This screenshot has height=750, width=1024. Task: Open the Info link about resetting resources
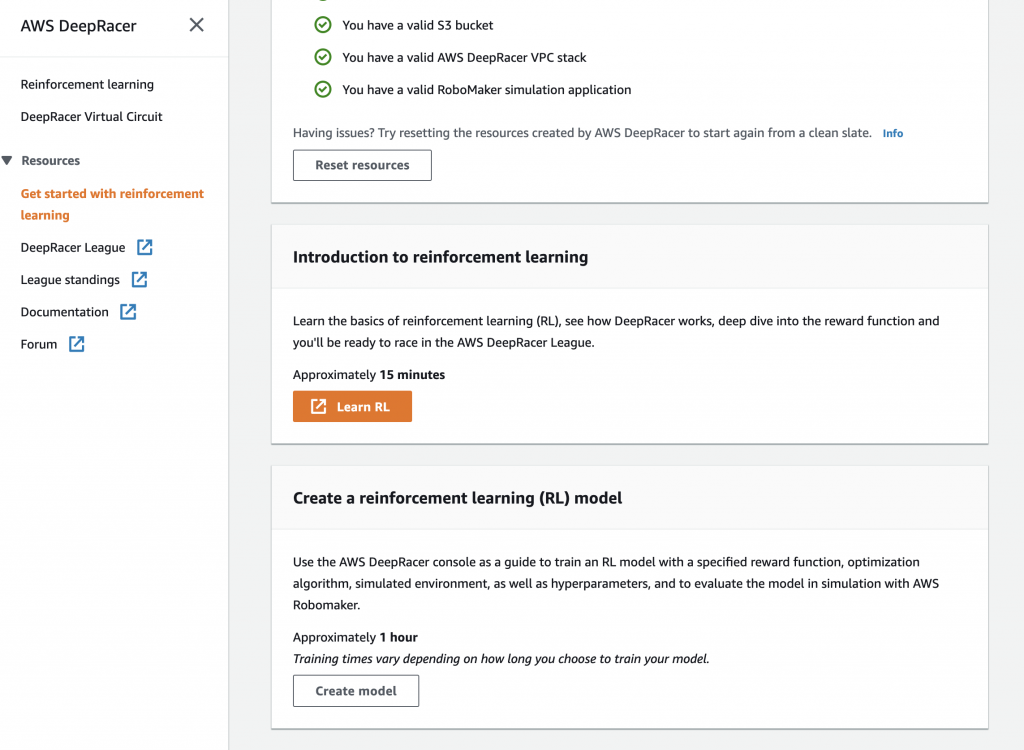893,133
